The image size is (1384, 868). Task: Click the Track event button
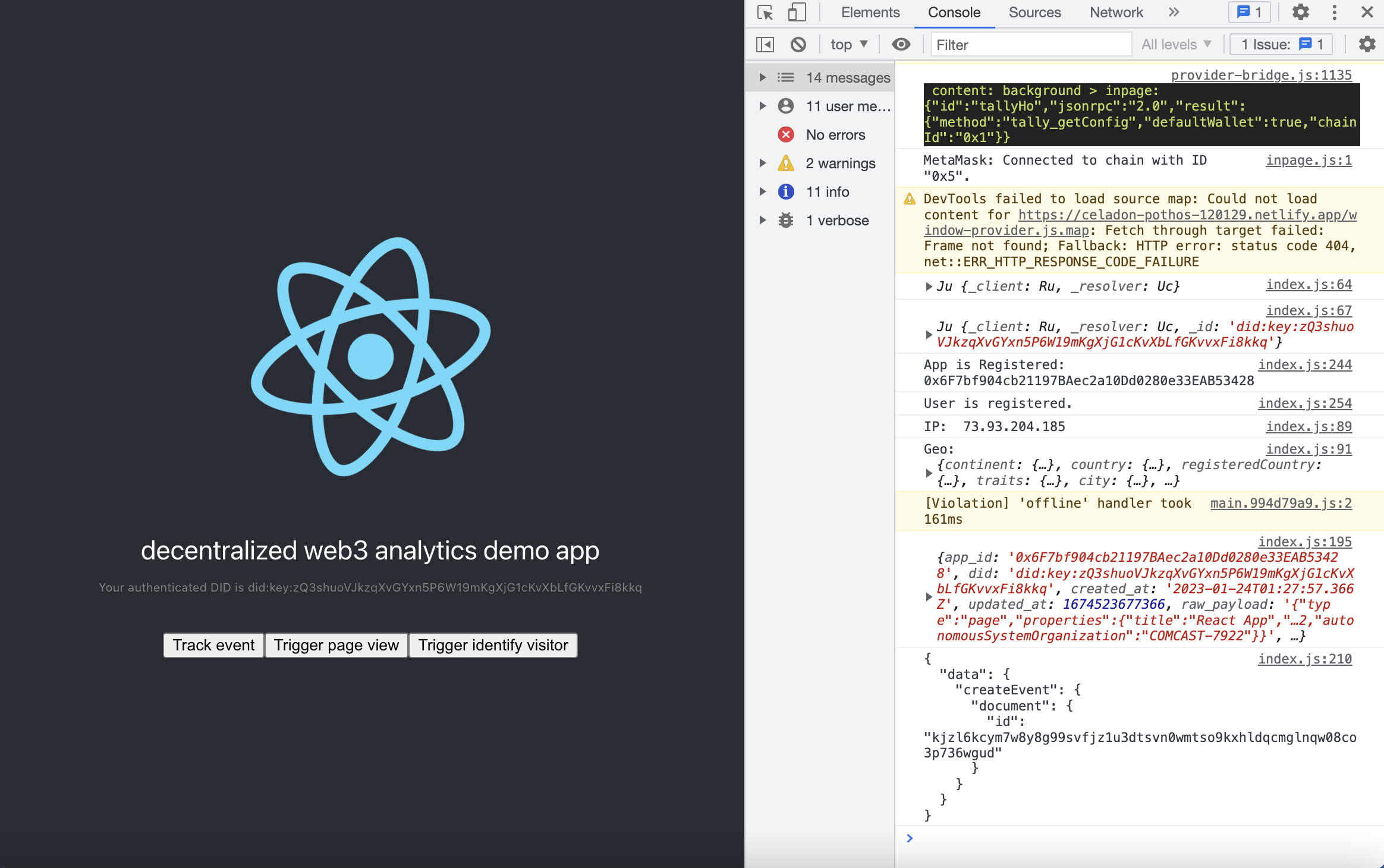(x=213, y=646)
